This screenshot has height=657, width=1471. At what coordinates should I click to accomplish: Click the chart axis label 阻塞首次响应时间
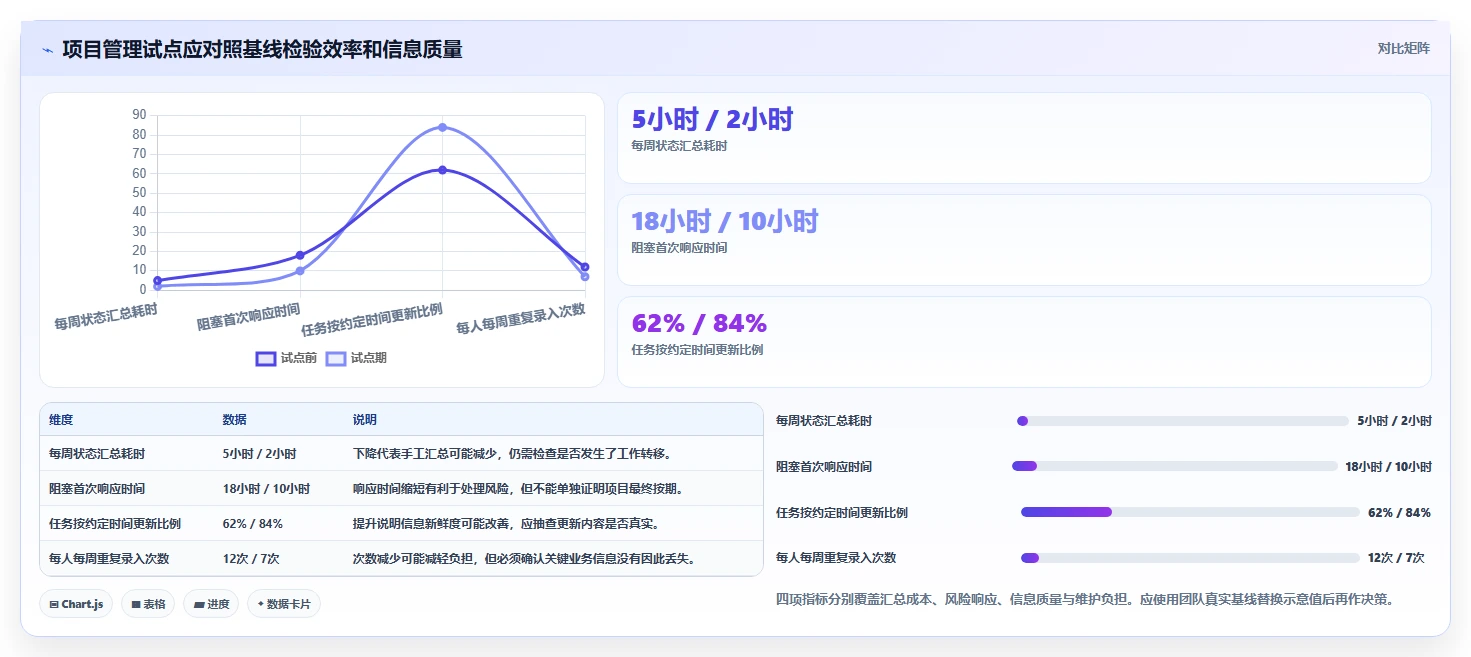(248, 317)
